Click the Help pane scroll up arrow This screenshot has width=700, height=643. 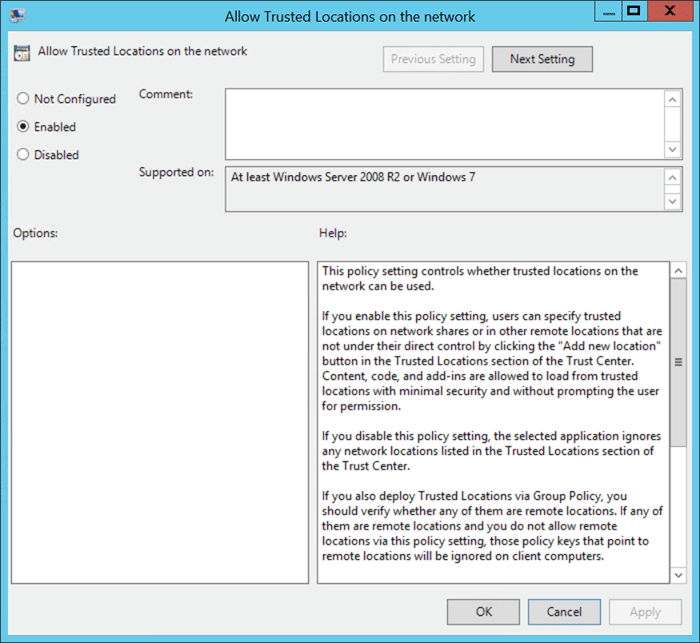click(679, 271)
